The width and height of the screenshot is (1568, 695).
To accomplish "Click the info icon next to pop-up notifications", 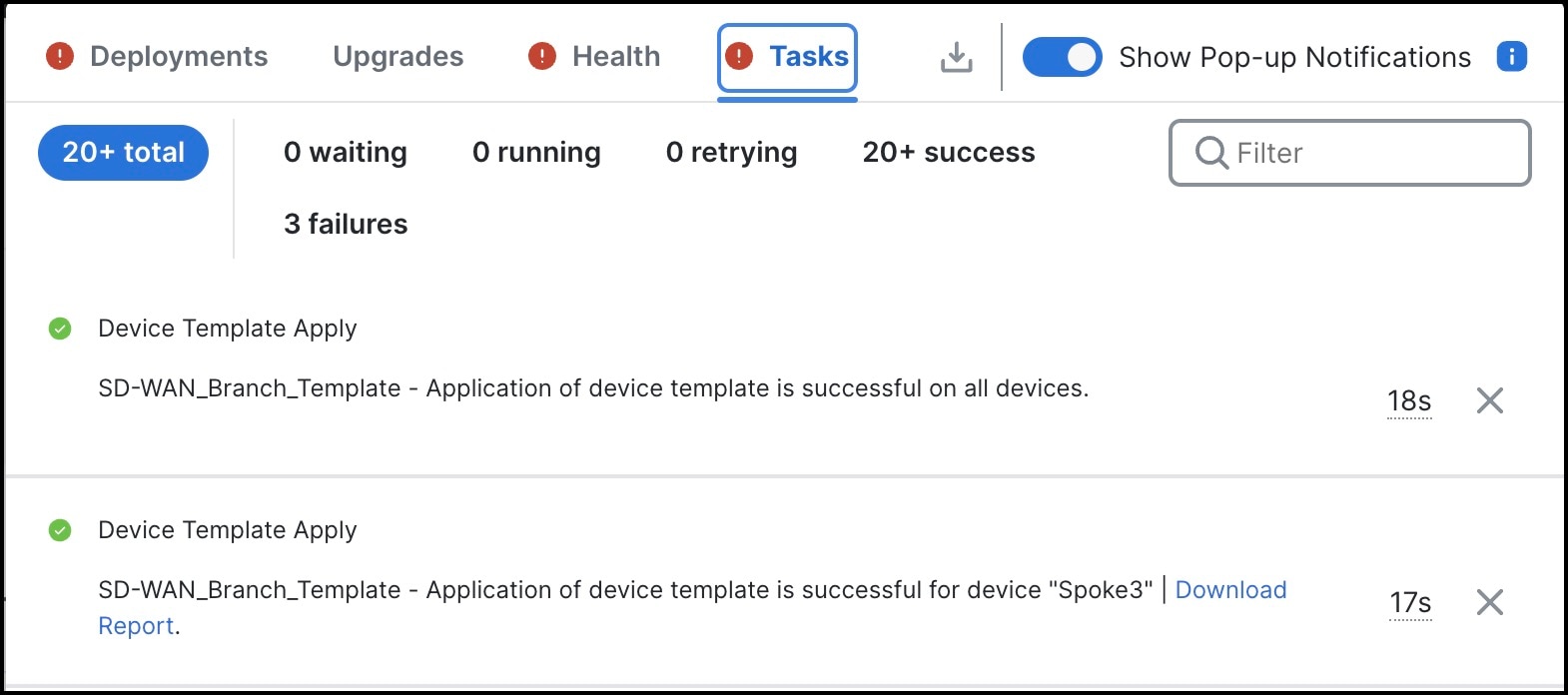I will coord(1512,57).
